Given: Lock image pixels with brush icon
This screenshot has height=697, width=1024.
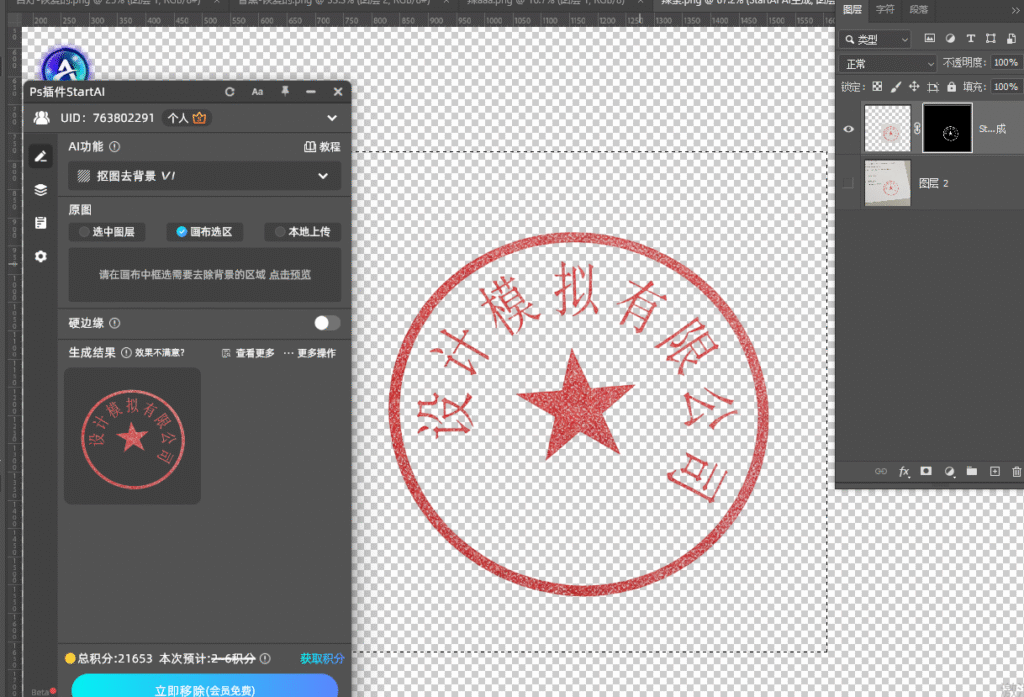Looking at the screenshot, I should coord(895,87).
